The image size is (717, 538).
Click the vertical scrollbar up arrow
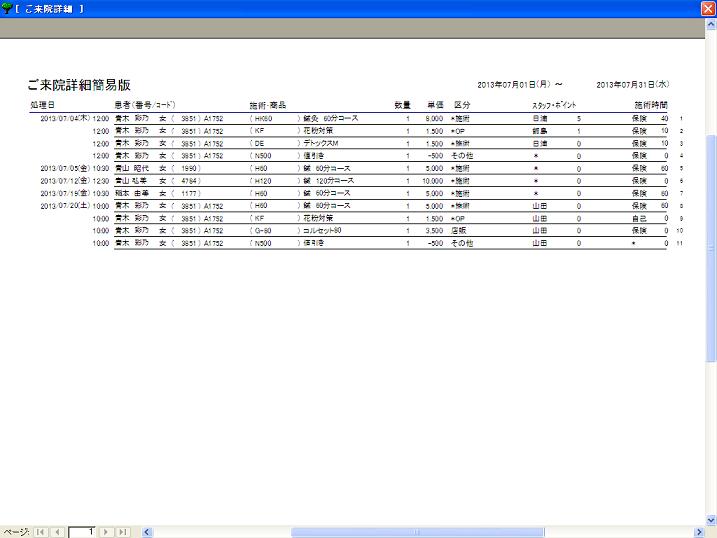pyautogui.click(x=711, y=25)
